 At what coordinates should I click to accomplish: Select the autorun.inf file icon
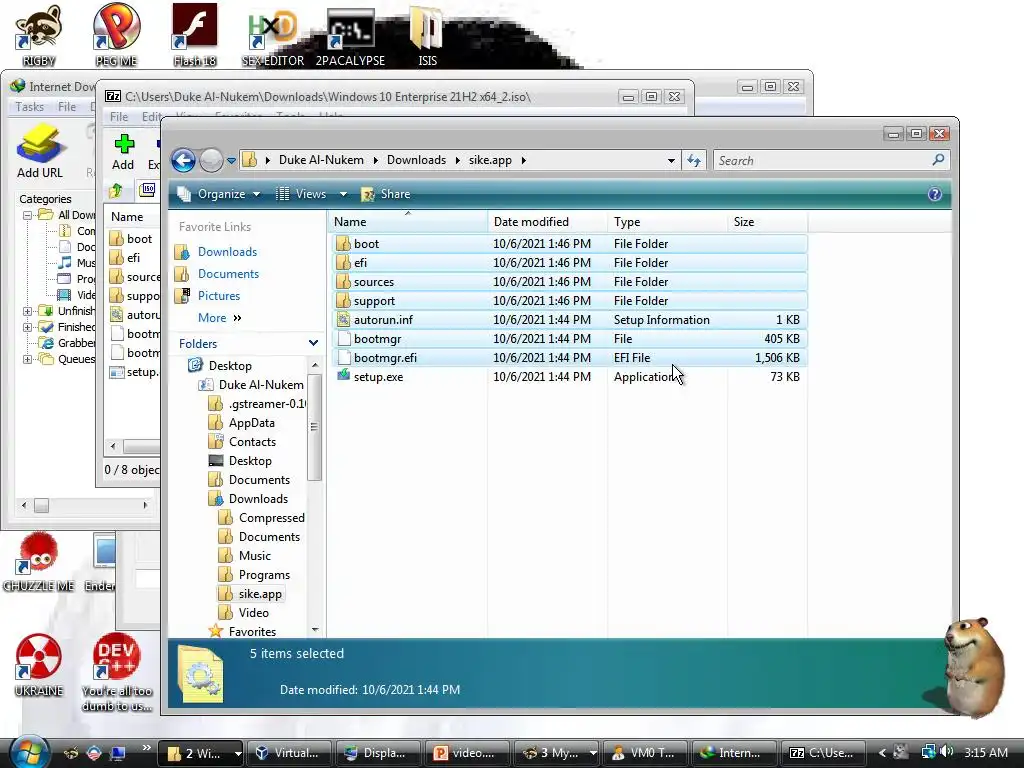coord(344,319)
